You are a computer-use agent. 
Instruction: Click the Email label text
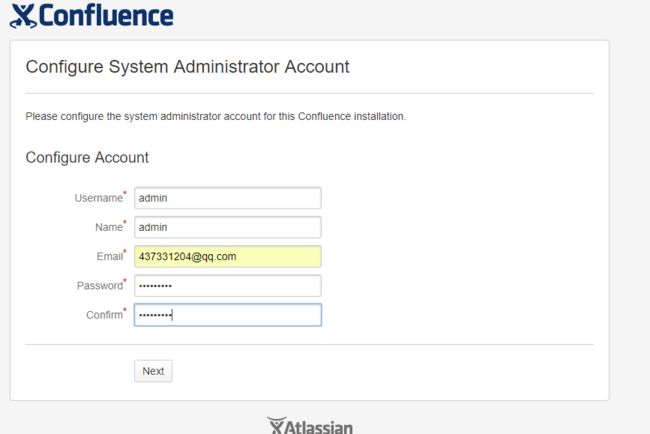(110, 257)
